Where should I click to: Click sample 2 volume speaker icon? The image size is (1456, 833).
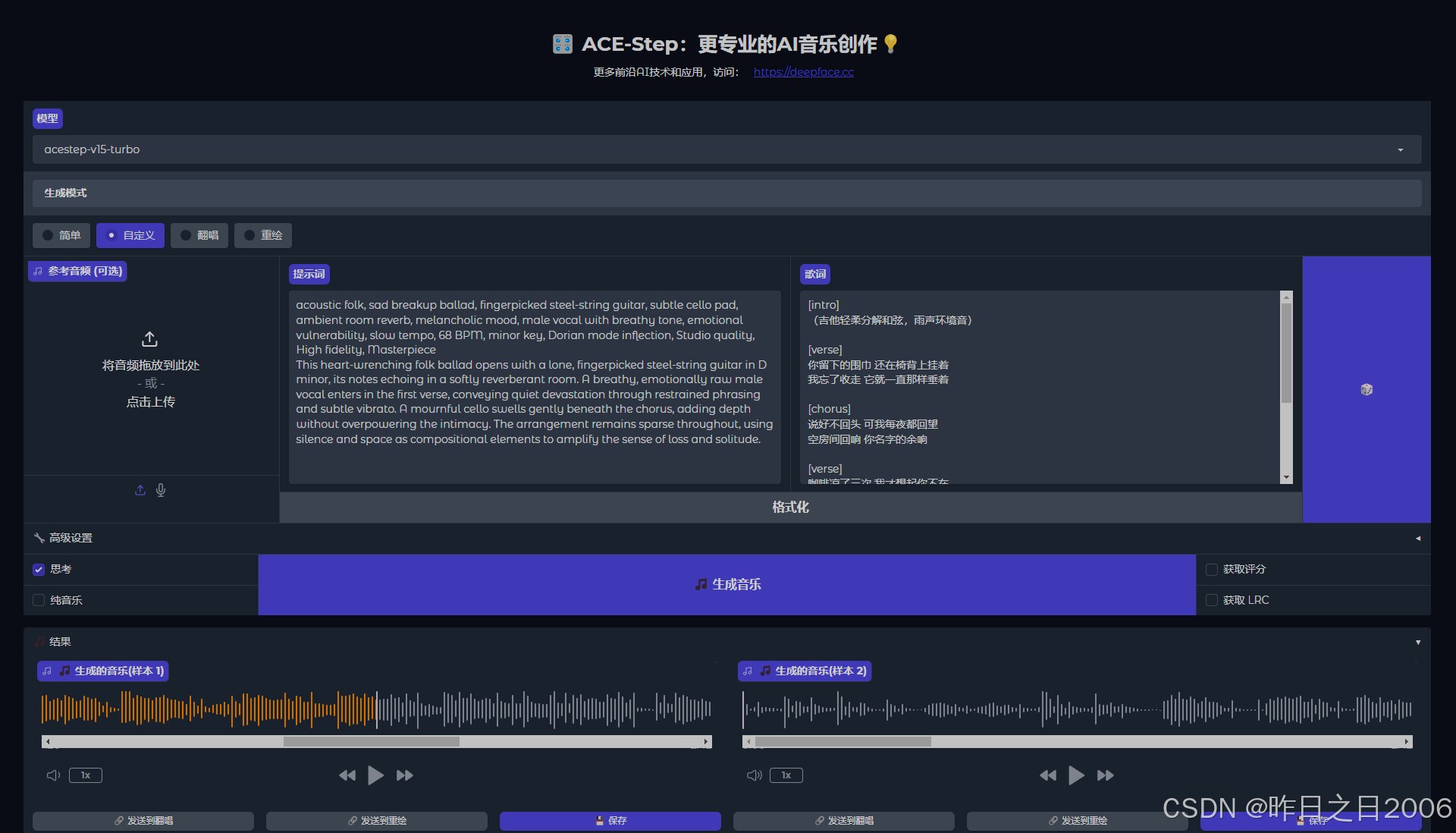tap(754, 775)
